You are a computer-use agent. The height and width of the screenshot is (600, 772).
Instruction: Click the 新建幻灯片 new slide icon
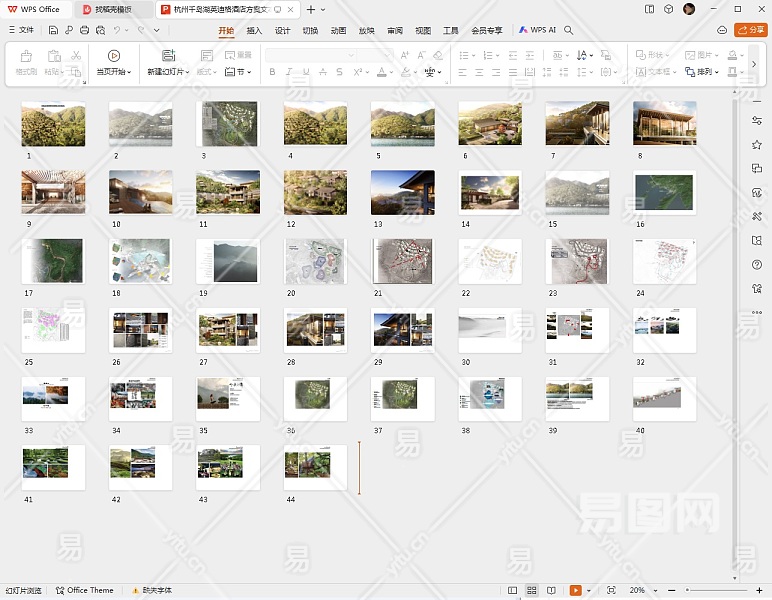tap(168, 56)
